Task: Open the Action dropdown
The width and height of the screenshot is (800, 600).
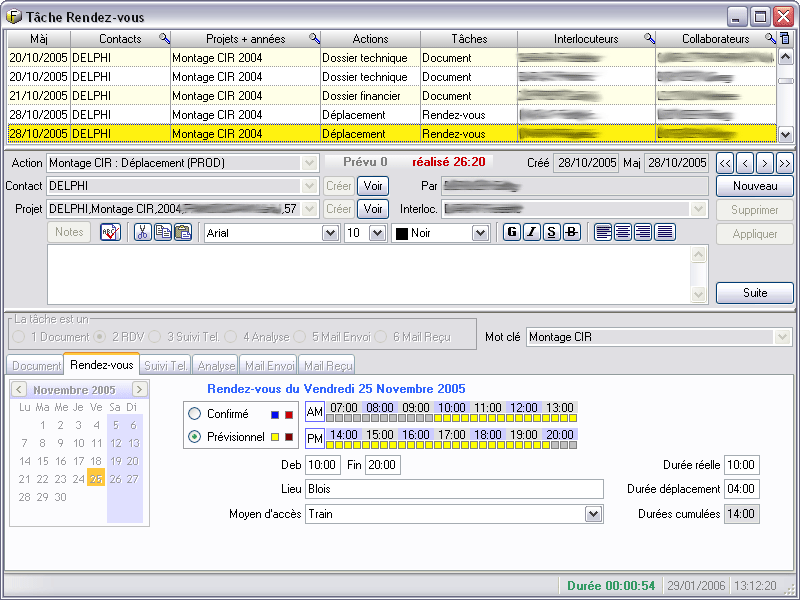Action: (309, 163)
